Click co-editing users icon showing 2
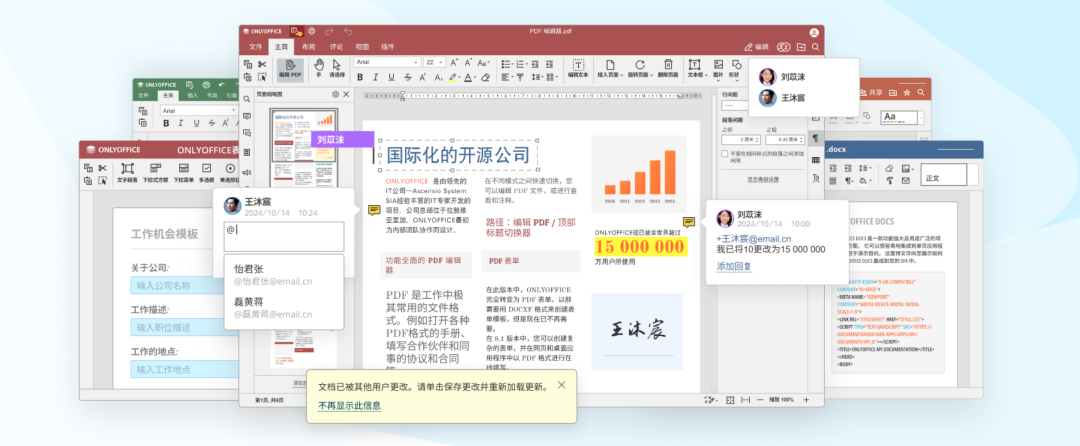 pyautogui.click(x=783, y=47)
